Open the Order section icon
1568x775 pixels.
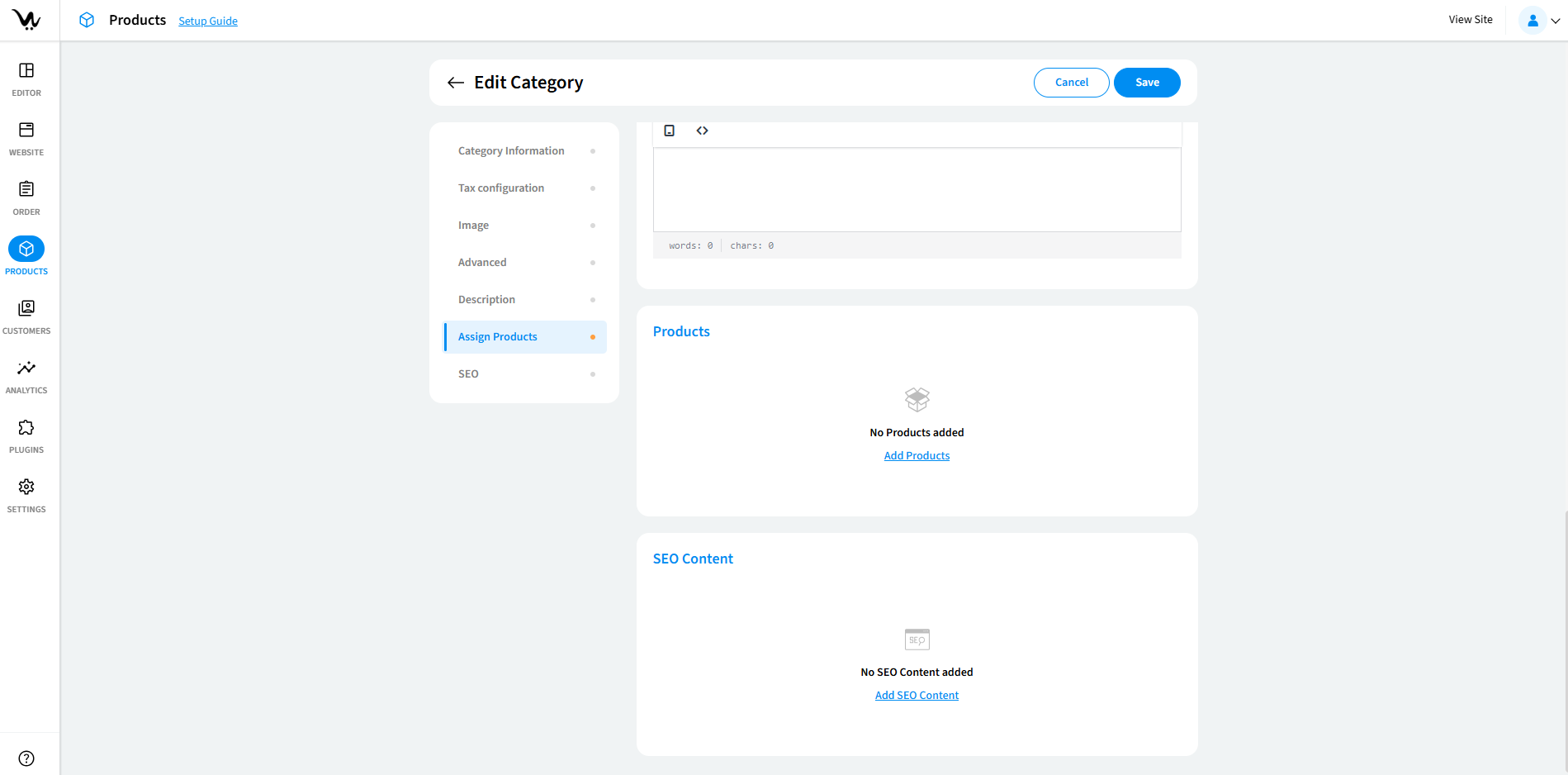[26, 190]
